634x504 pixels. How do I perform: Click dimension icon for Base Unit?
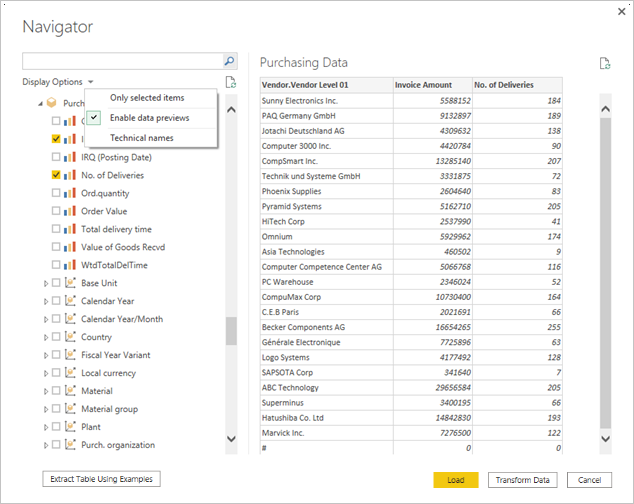70,283
